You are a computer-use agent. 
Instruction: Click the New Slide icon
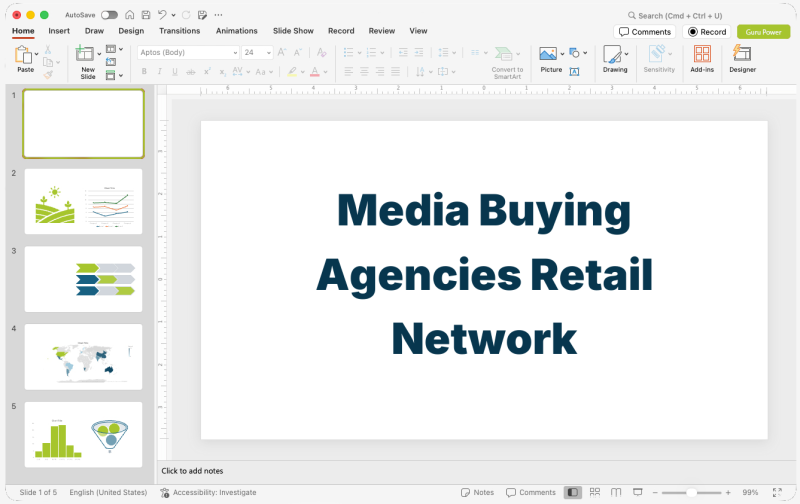(85, 54)
